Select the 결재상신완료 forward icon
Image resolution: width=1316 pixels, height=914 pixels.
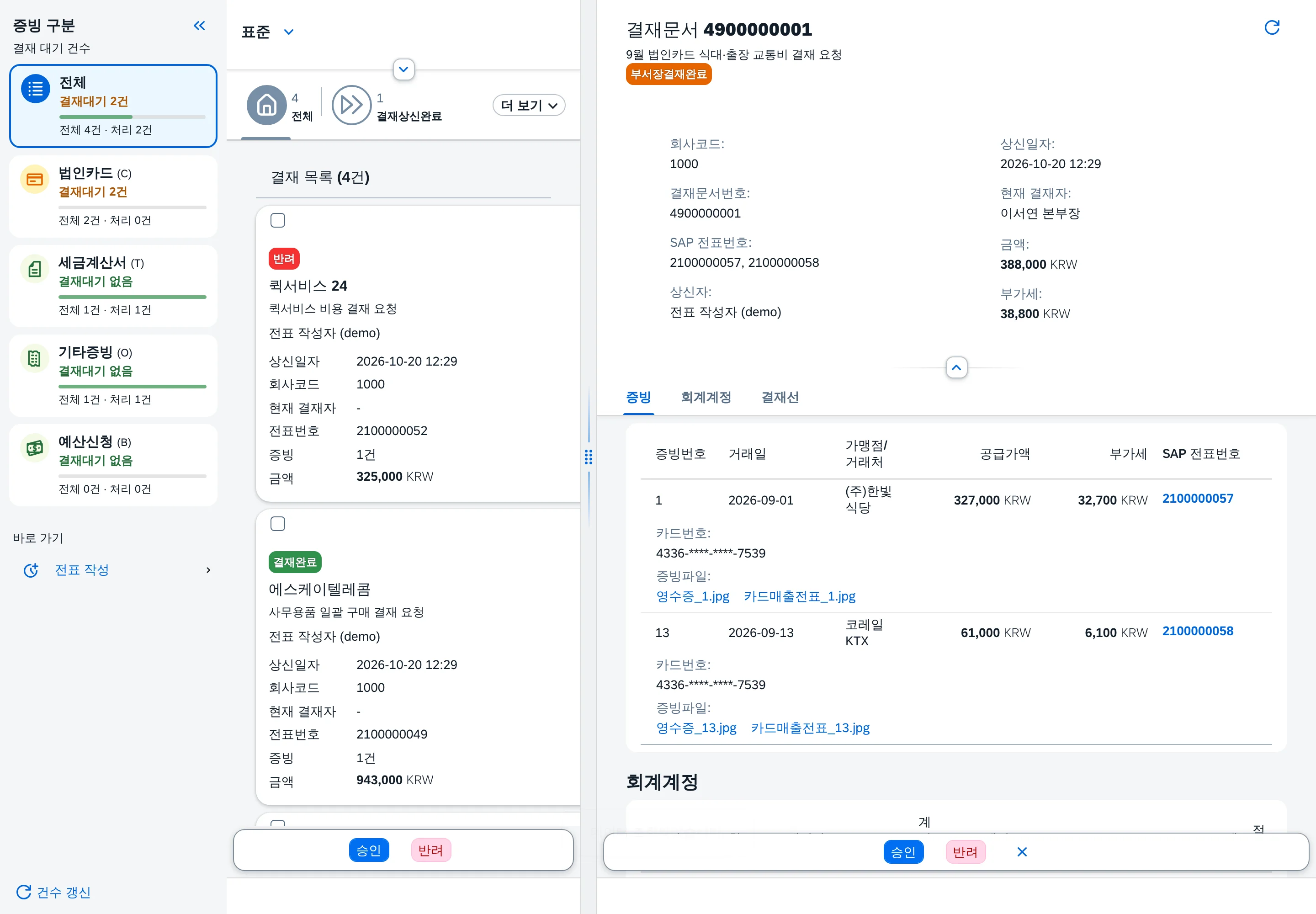pyautogui.click(x=351, y=106)
